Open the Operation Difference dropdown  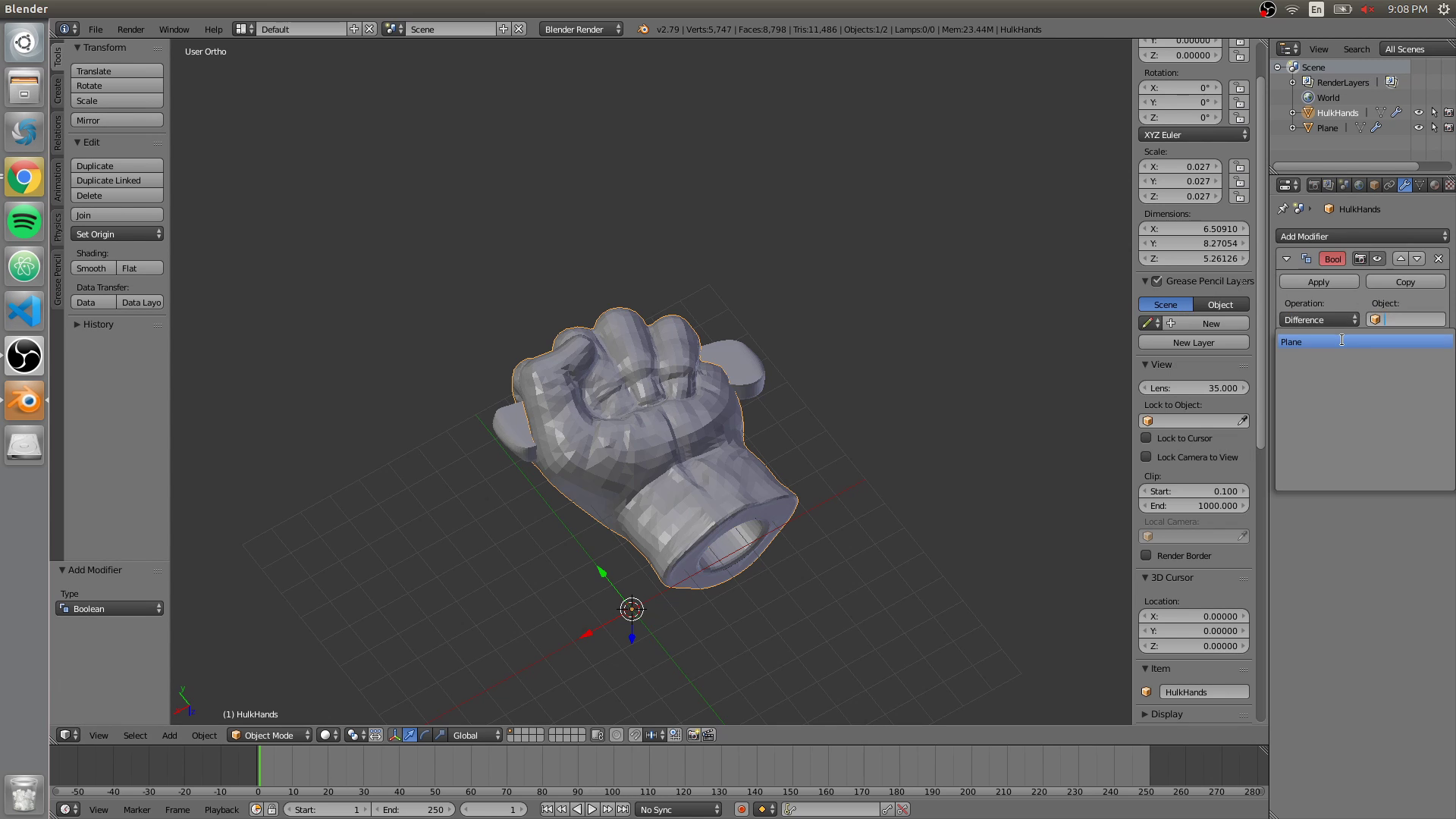point(1320,319)
